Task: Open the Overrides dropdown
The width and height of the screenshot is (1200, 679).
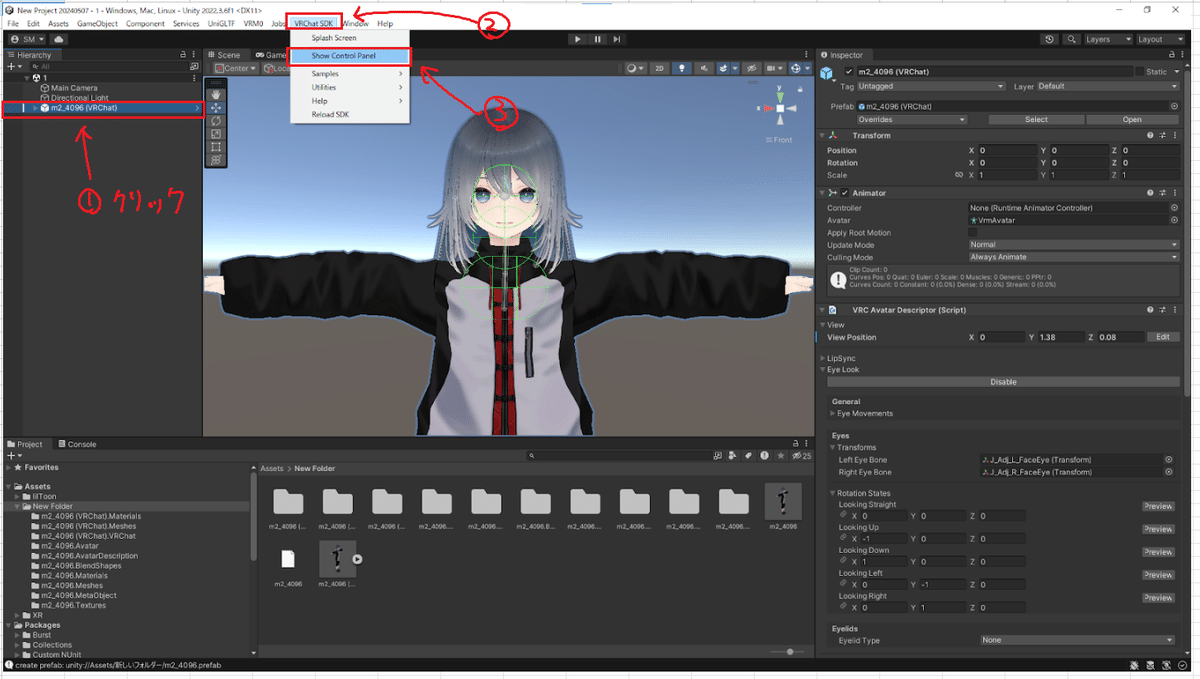Action: pos(913,119)
